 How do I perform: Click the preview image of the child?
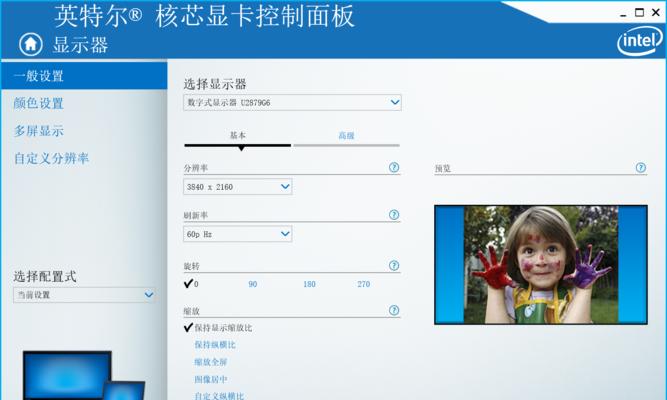coord(541,265)
